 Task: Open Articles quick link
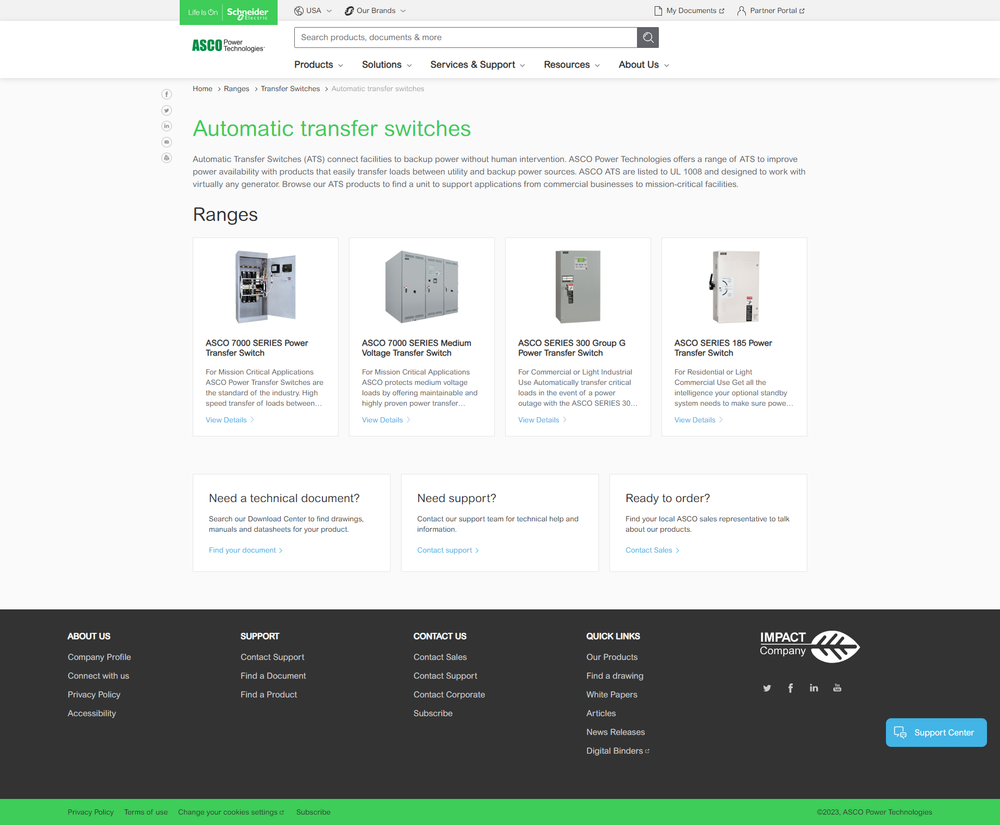[601, 713]
